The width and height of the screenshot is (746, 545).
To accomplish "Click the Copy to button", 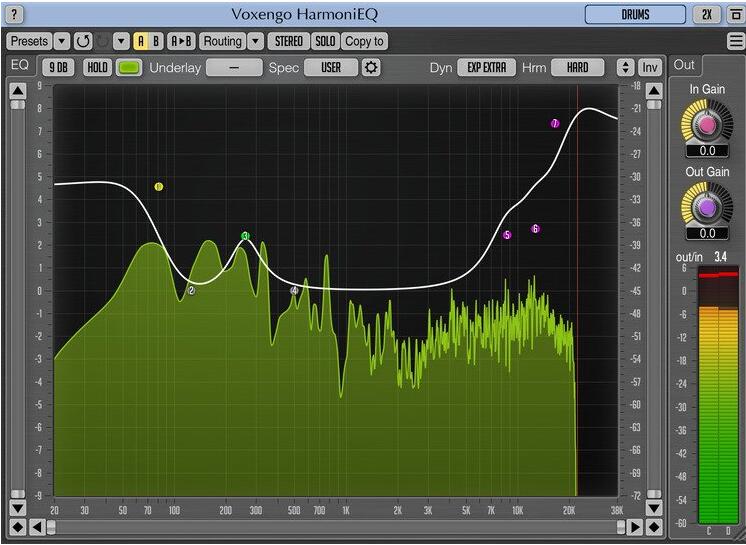I will pyautogui.click(x=364, y=41).
